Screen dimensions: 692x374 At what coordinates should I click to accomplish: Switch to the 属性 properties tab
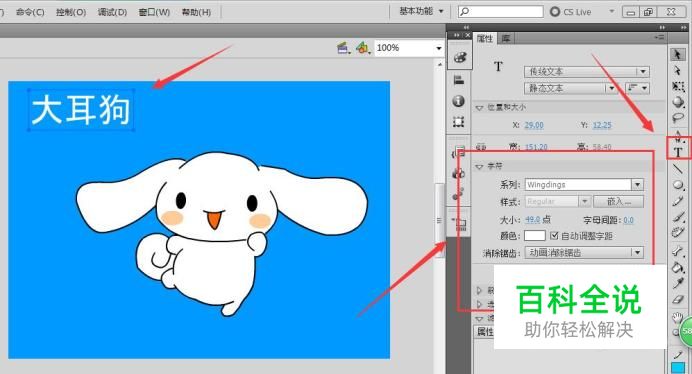[x=485, y=38]
